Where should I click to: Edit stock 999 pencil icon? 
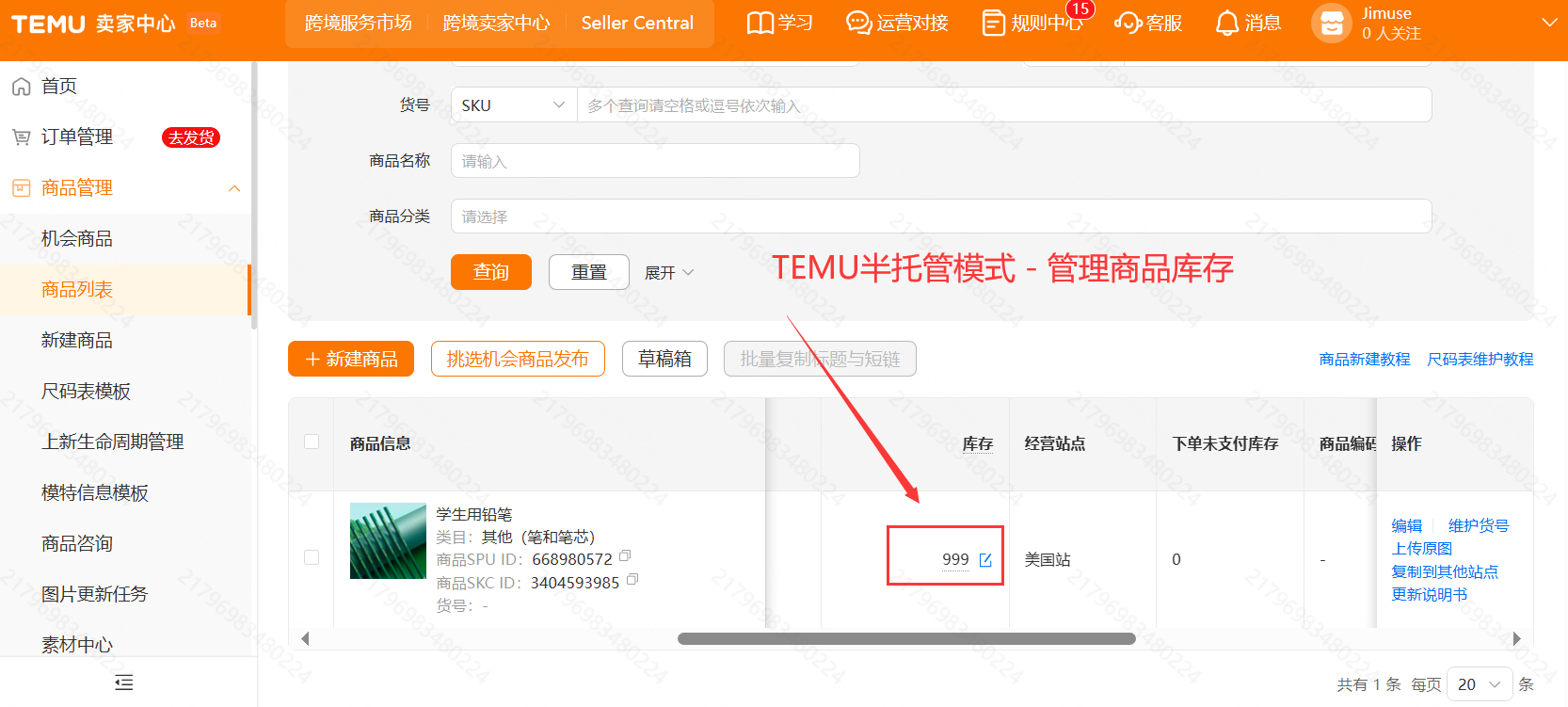(x=985, y=560)
